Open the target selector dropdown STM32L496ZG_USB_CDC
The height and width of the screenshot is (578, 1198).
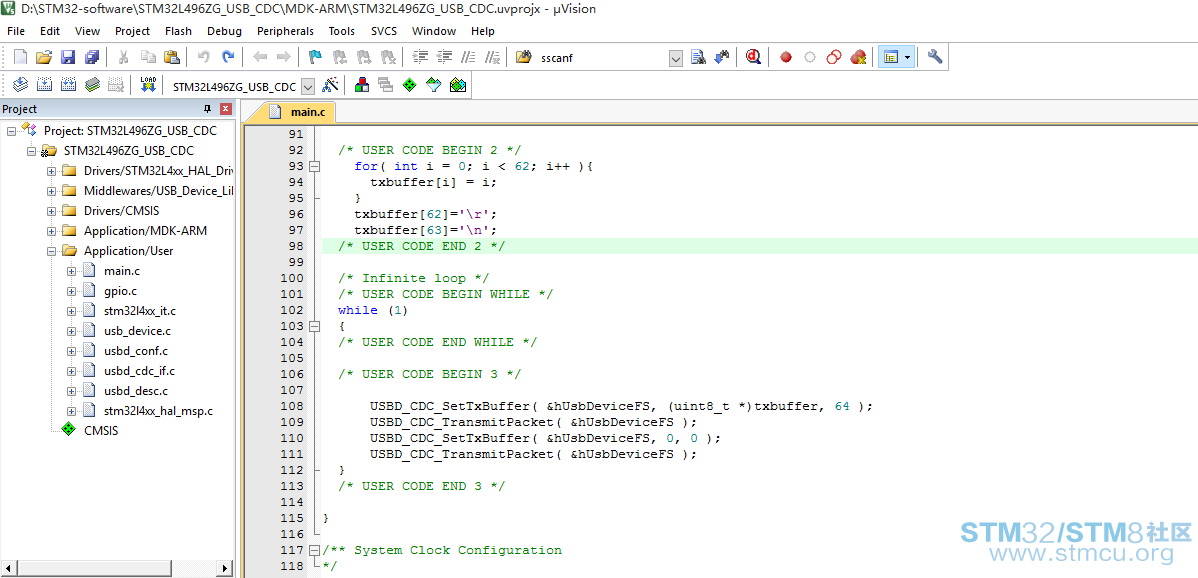click(x=309, y=86)
